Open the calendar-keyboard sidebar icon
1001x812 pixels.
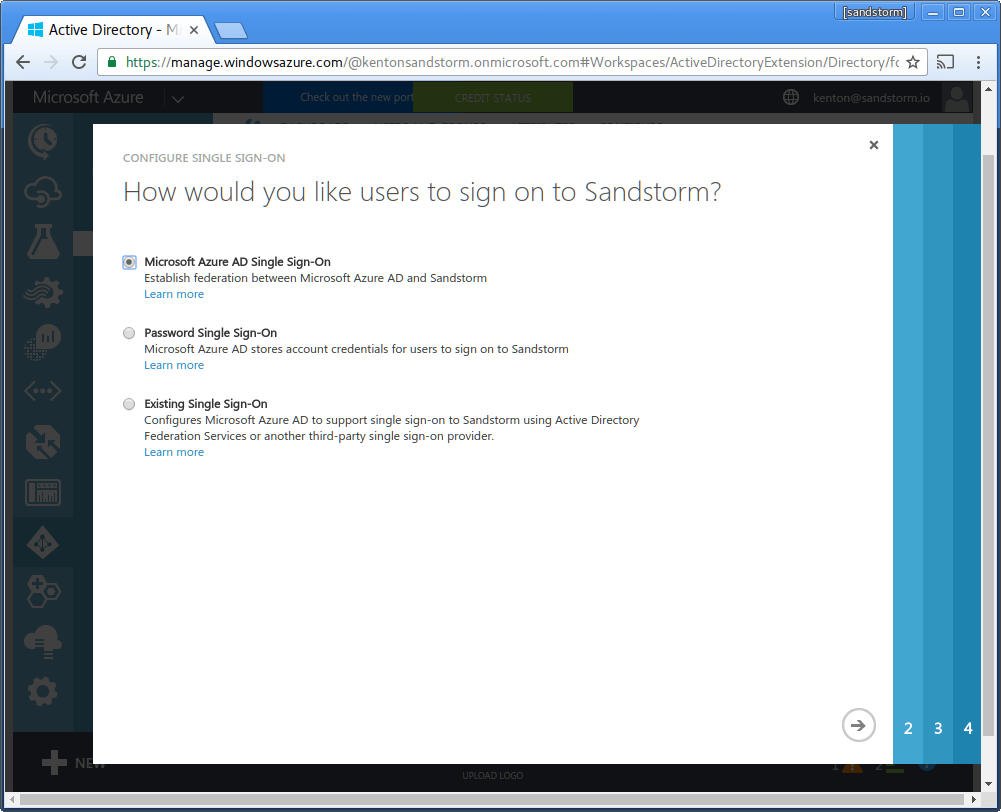click(43, 492)
